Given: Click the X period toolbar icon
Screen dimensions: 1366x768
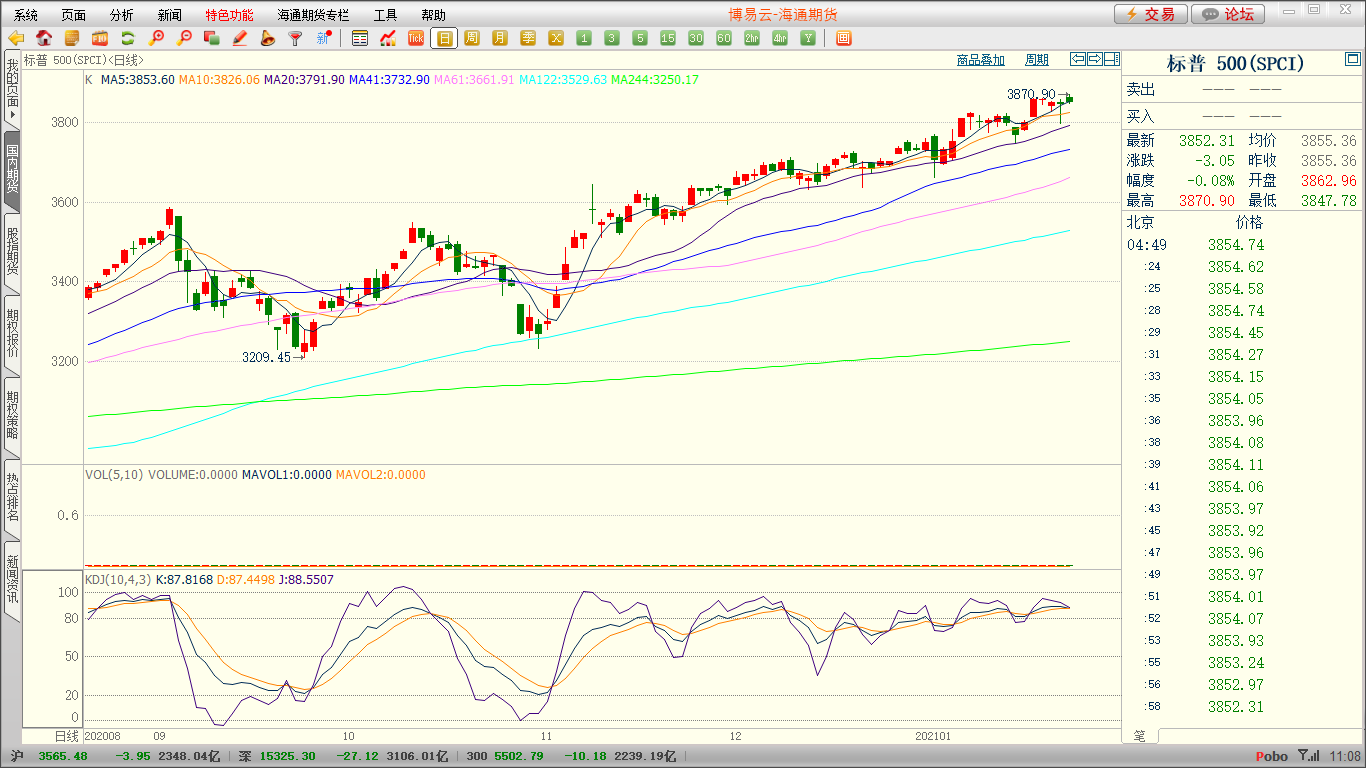Looking at the screenshot, I should click(556, 38).
